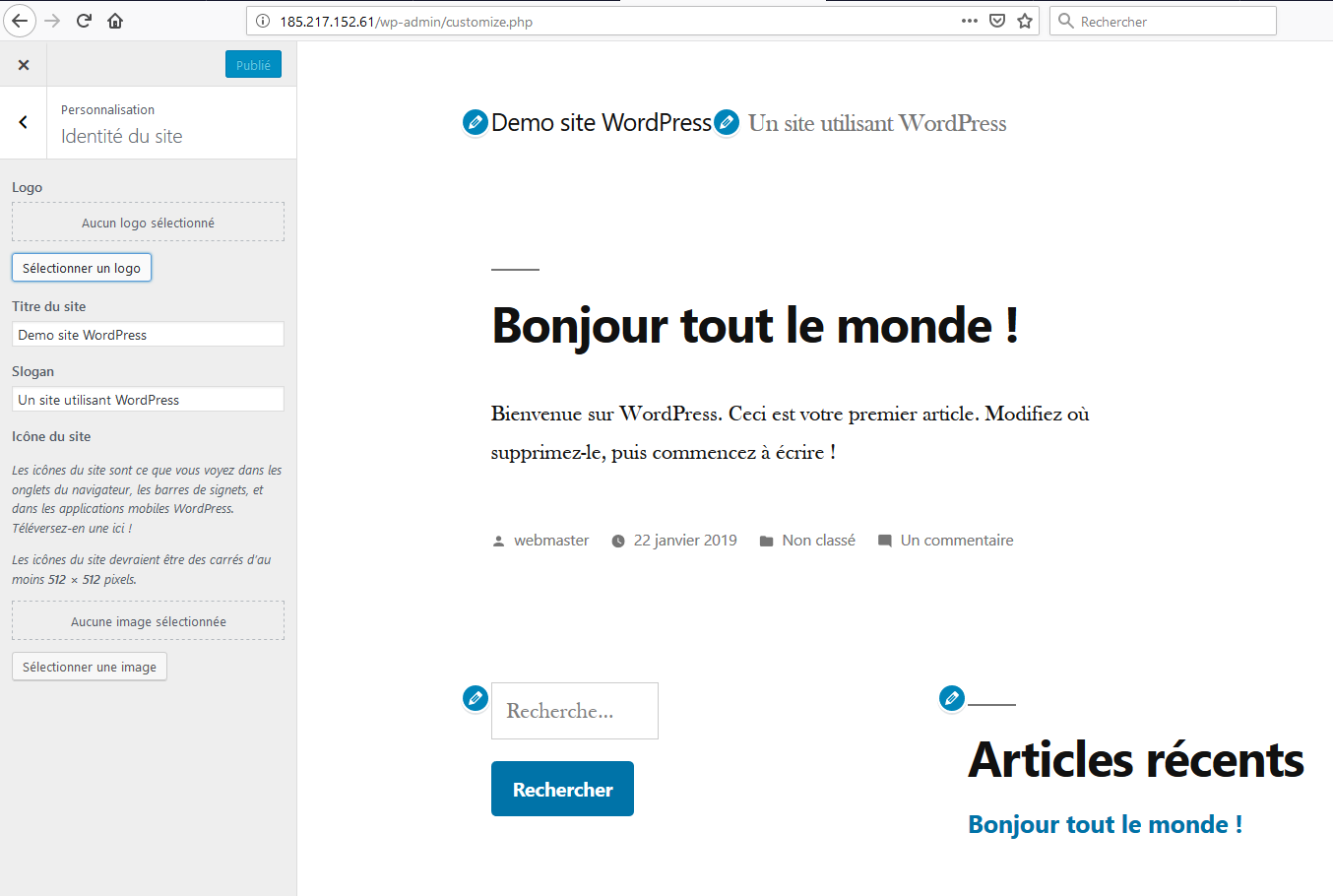Show site information icon in address bar
This screenshot has height=896, width=1333.
click(263, 21)
